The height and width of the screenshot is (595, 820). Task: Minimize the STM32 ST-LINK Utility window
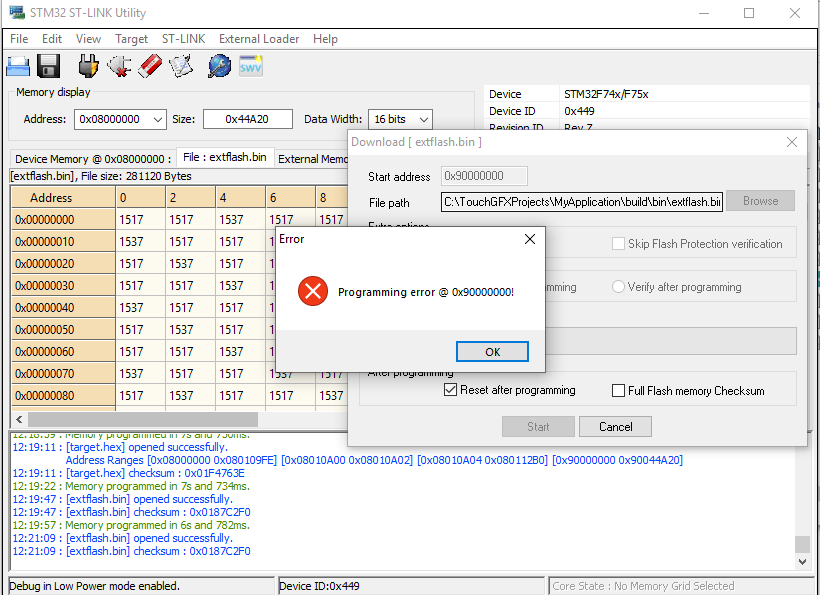(704, 13)
